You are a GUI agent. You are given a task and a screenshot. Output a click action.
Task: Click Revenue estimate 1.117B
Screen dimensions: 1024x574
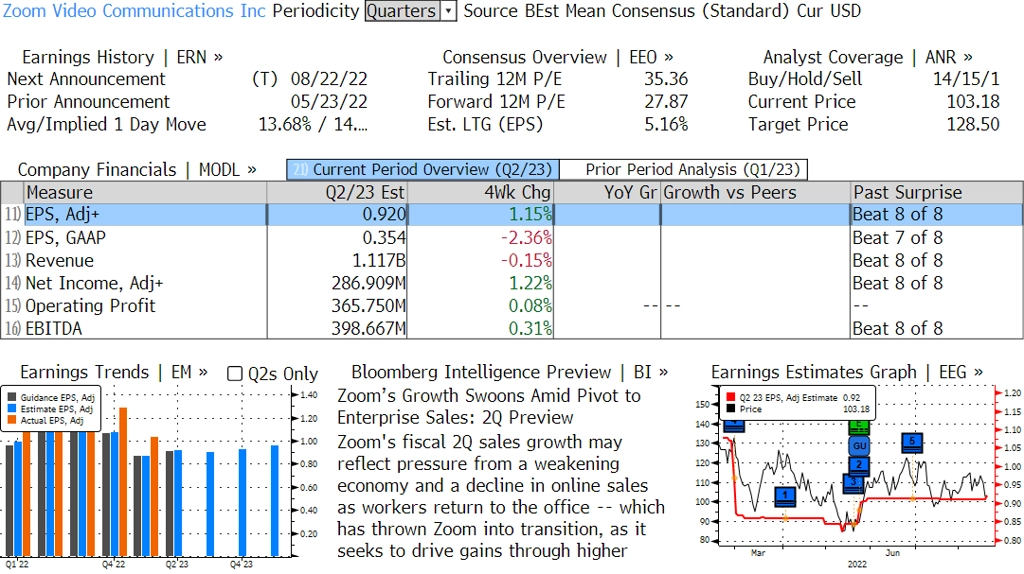pos(379,261)
